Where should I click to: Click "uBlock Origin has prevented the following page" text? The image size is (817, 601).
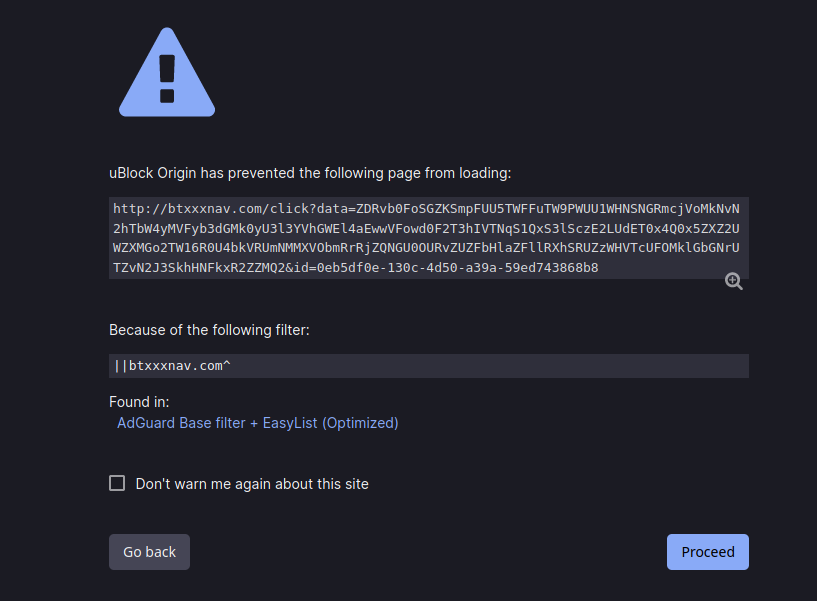click(265, 173)
